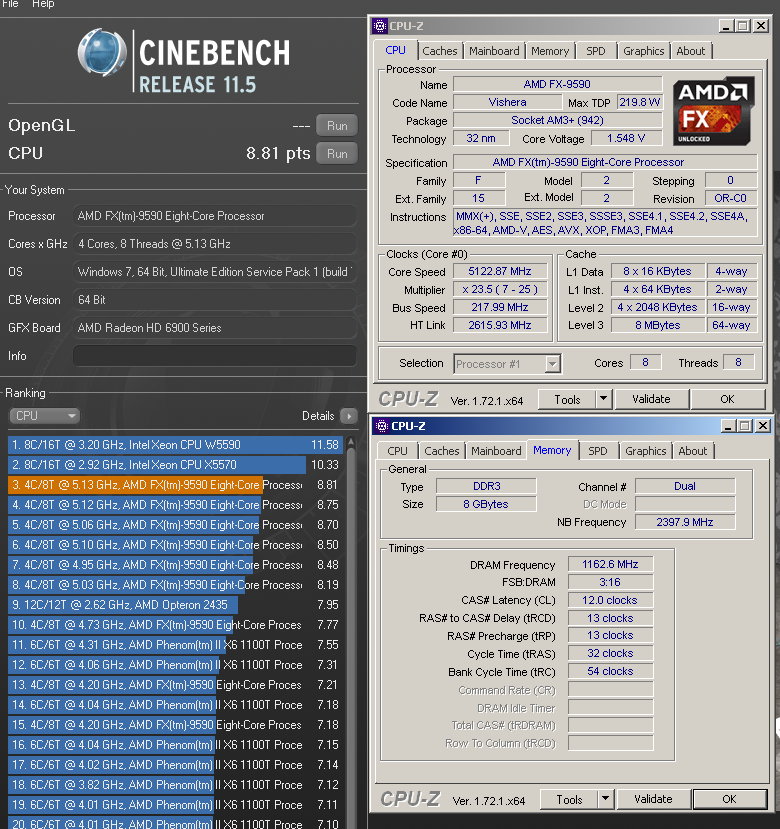Viewport: 780px width, 829px height.
Task: Select ranking row 7 at 4.95 GHz
Action: (x=175, y=565)
